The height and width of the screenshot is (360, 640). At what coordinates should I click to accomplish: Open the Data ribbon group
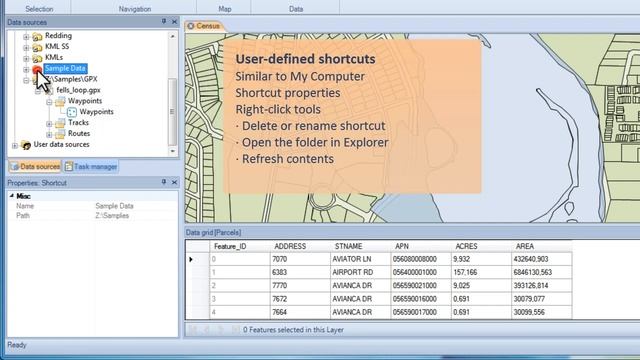[296, 9]
